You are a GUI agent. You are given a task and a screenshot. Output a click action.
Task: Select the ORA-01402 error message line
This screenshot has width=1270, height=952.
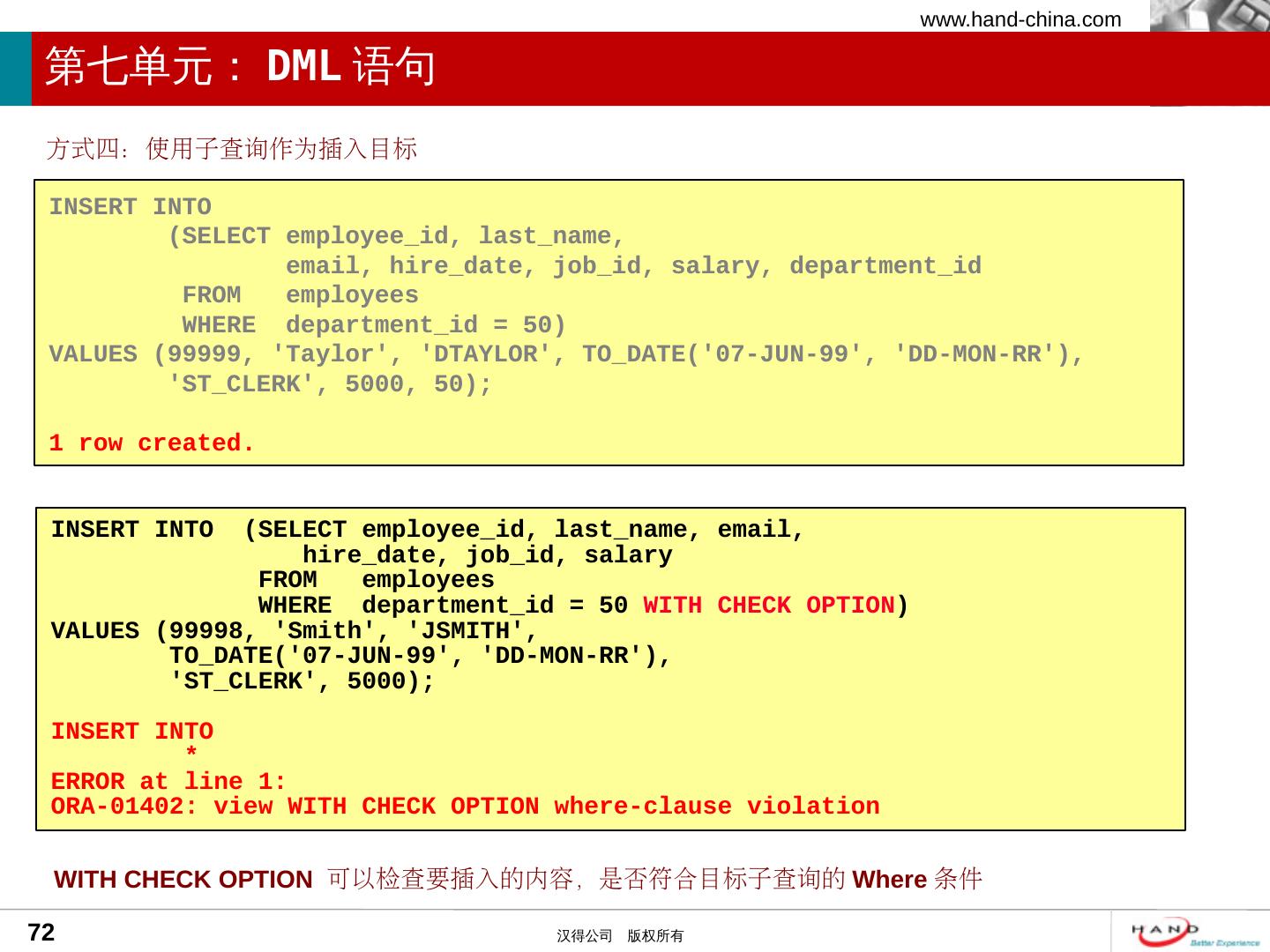pyautogui.click(x=466, y=807)
